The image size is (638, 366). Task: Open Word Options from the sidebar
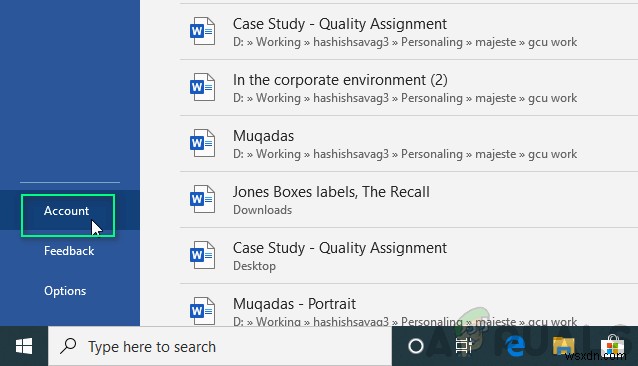[65, 291]
